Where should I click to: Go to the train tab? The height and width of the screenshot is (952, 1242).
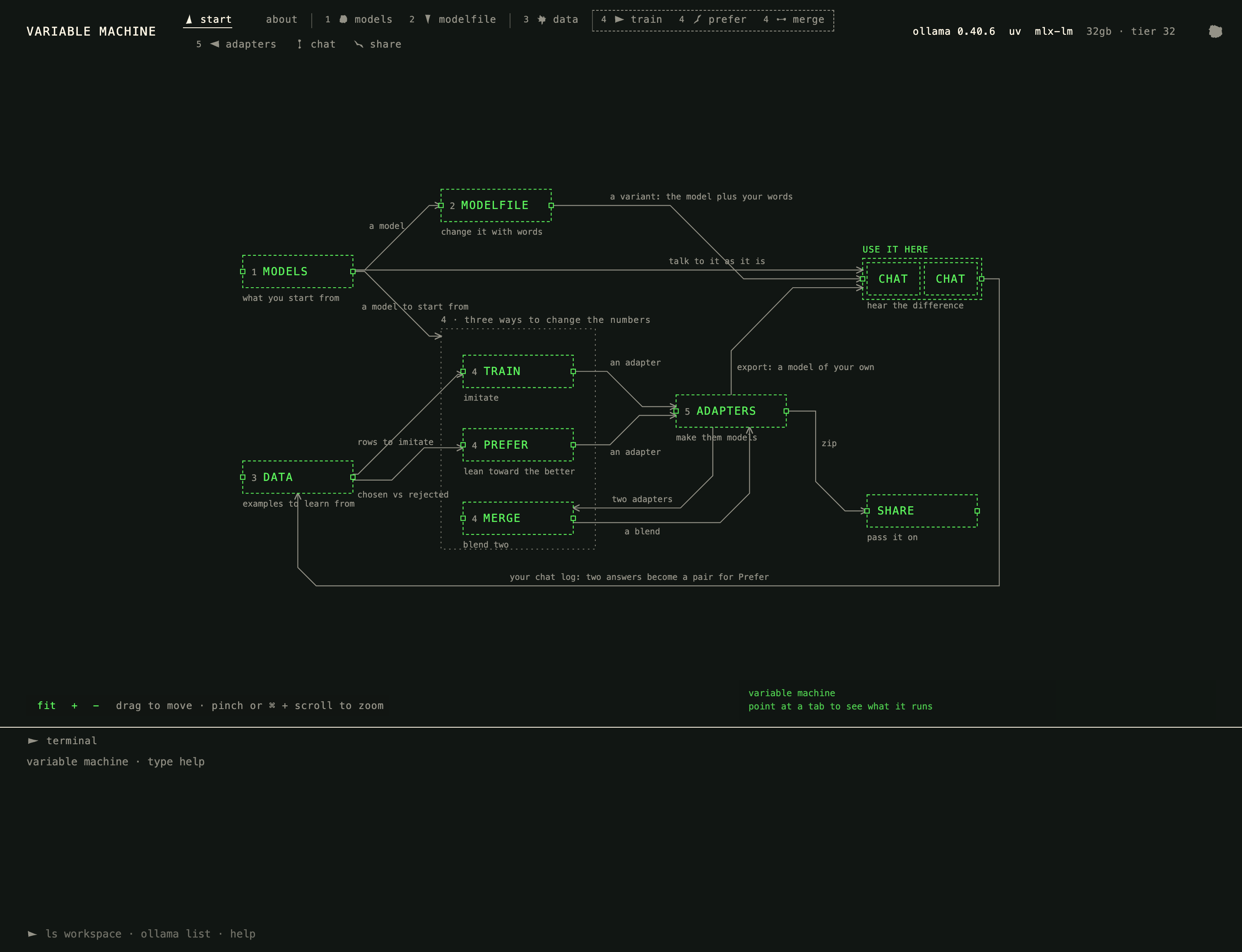coord(631,19)
